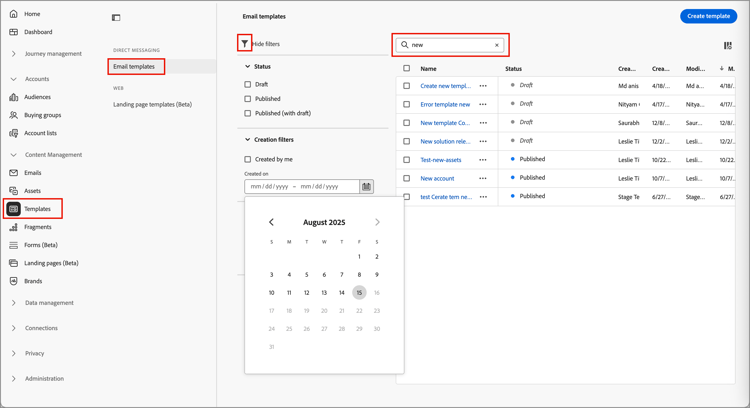This screenshot has height=408, width=750.
Task: Click Hide filters label
Action: click(266, 44)
